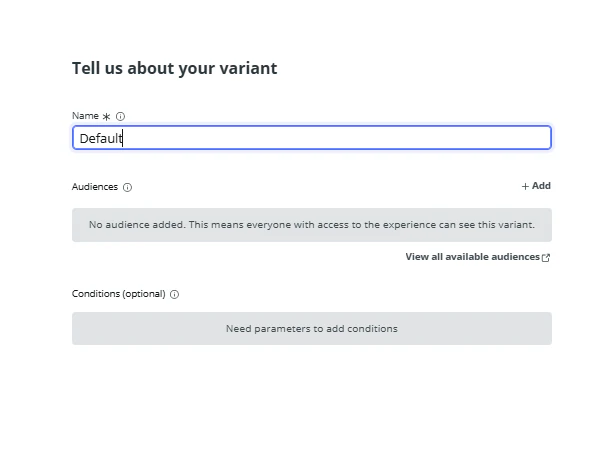Click the Audiences section label
This screenshot has width=610, height=451.
click(x=95, y=187)
